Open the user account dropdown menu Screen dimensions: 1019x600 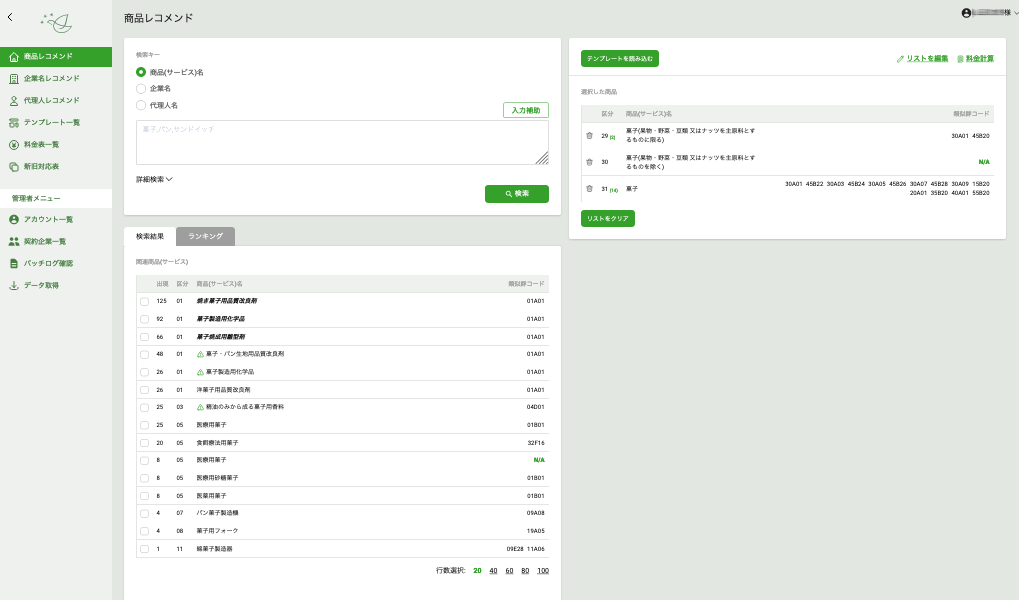(x=988, y=13)
